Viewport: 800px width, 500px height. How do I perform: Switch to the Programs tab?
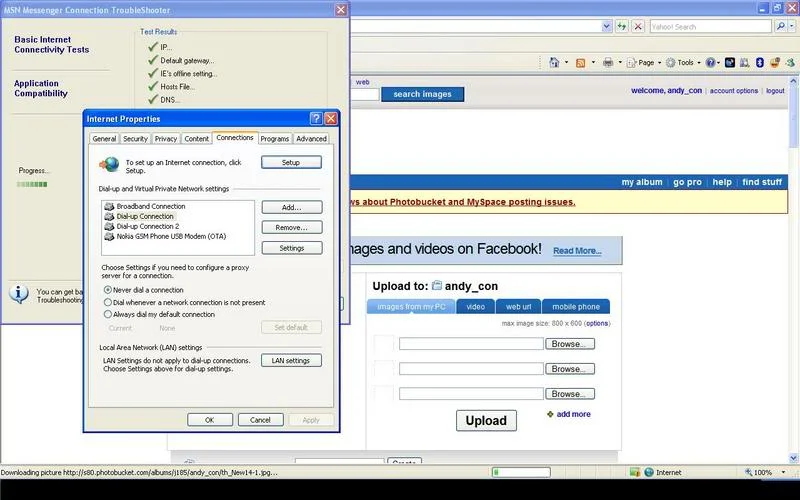[274, 139]
